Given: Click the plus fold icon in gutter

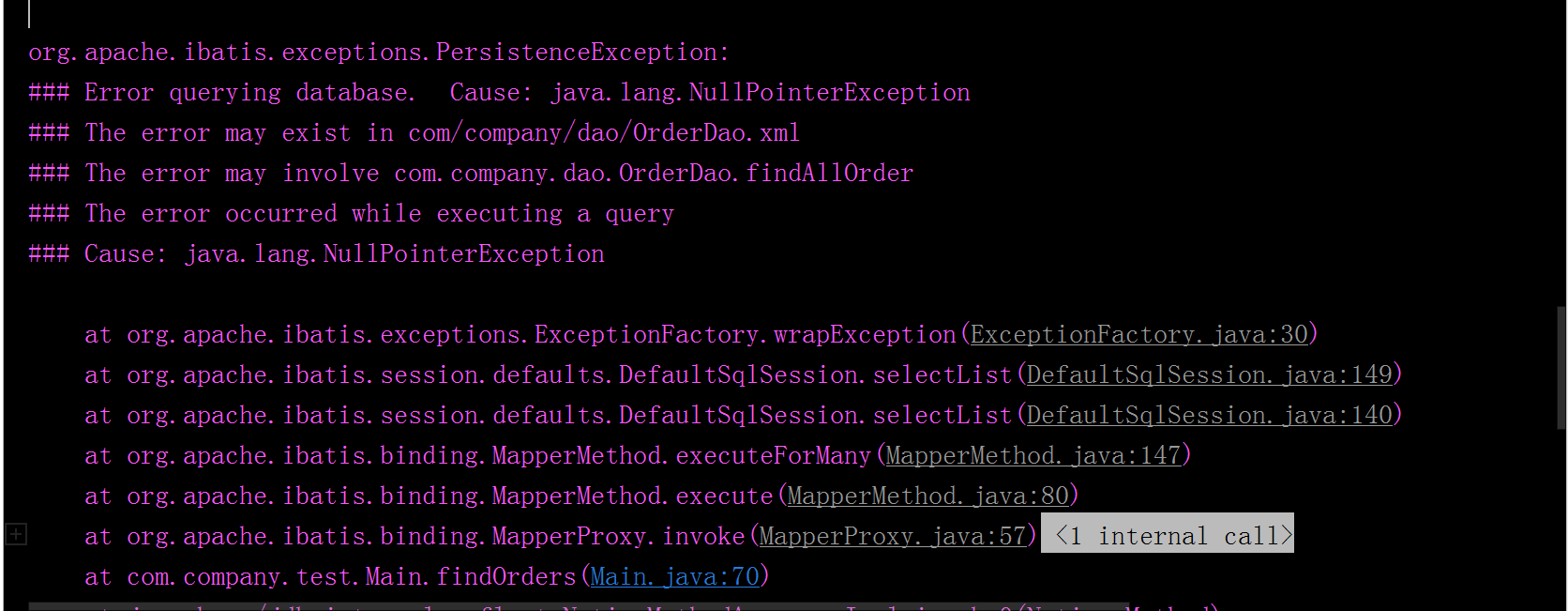Looking at the screenshot, I should point(16,535).
